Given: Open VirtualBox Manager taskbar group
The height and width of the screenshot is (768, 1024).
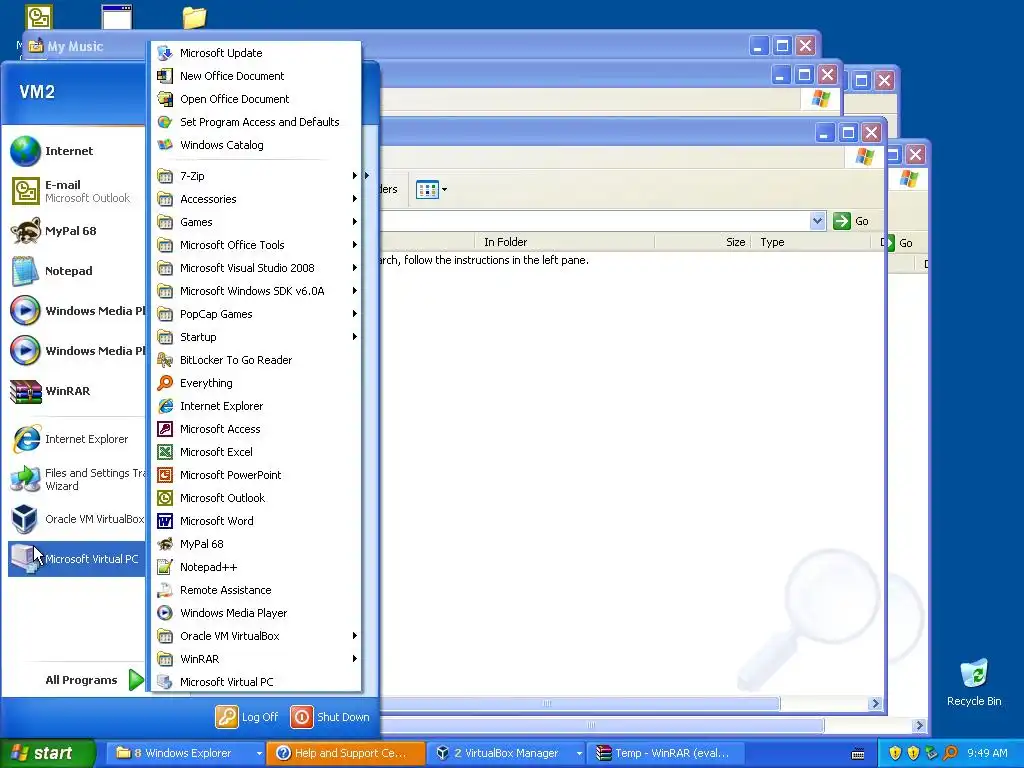Looking at the screenshot, I should pyautogui.click(x=506, y=753).
